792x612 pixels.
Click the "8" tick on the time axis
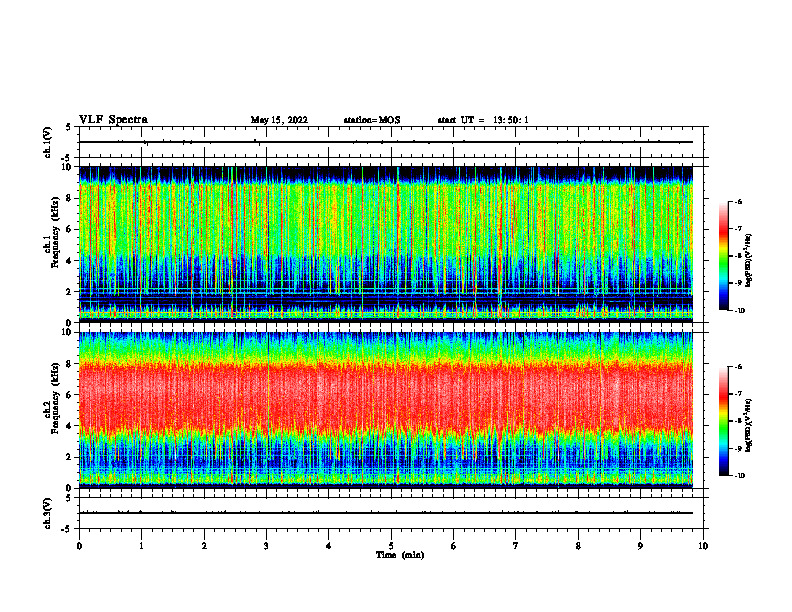click(x=578, y=546)
